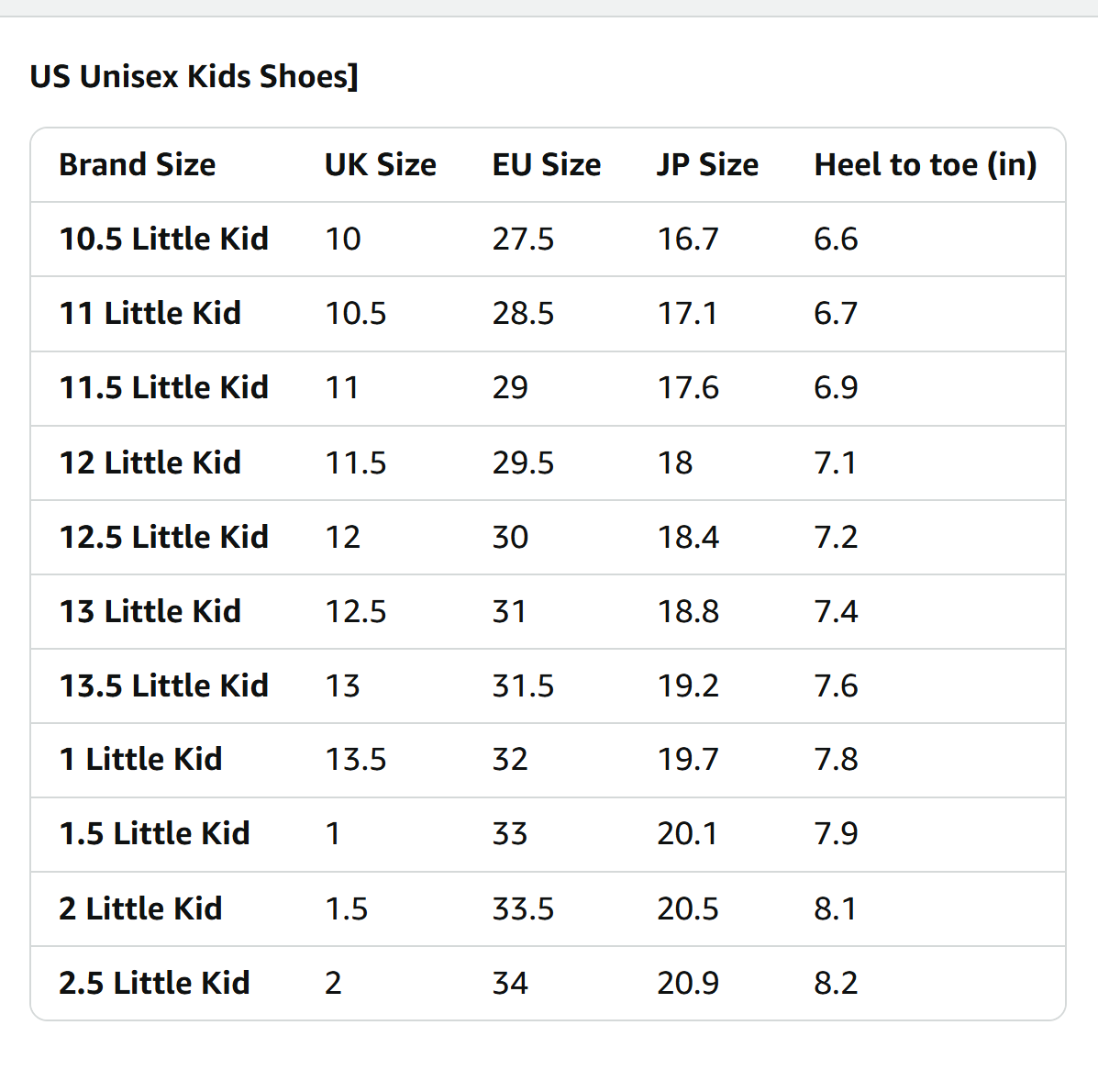This screenshot has width=1098, height=1092.
Task: Select the 12.5 Little Kid row label
Action: pyautogui.click(x=164, y=537)
